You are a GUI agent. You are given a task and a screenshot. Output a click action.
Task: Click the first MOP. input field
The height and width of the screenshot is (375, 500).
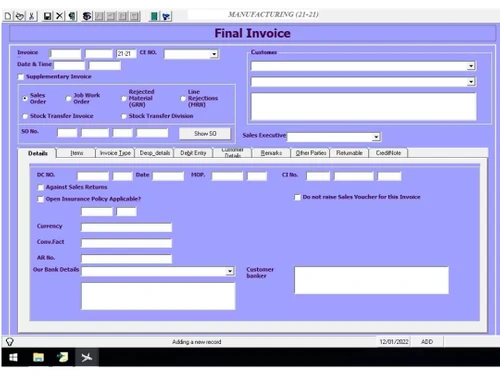[x=227, y=176]
